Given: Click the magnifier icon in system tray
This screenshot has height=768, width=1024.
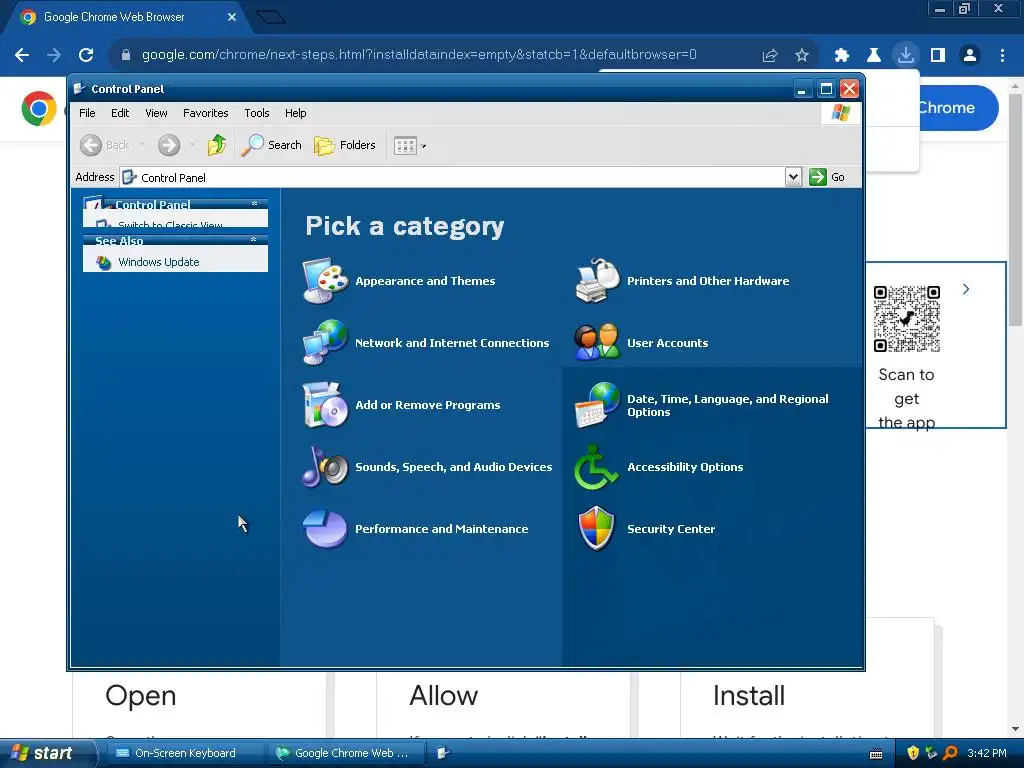Looking at the screenshot, I should [950, 753].
